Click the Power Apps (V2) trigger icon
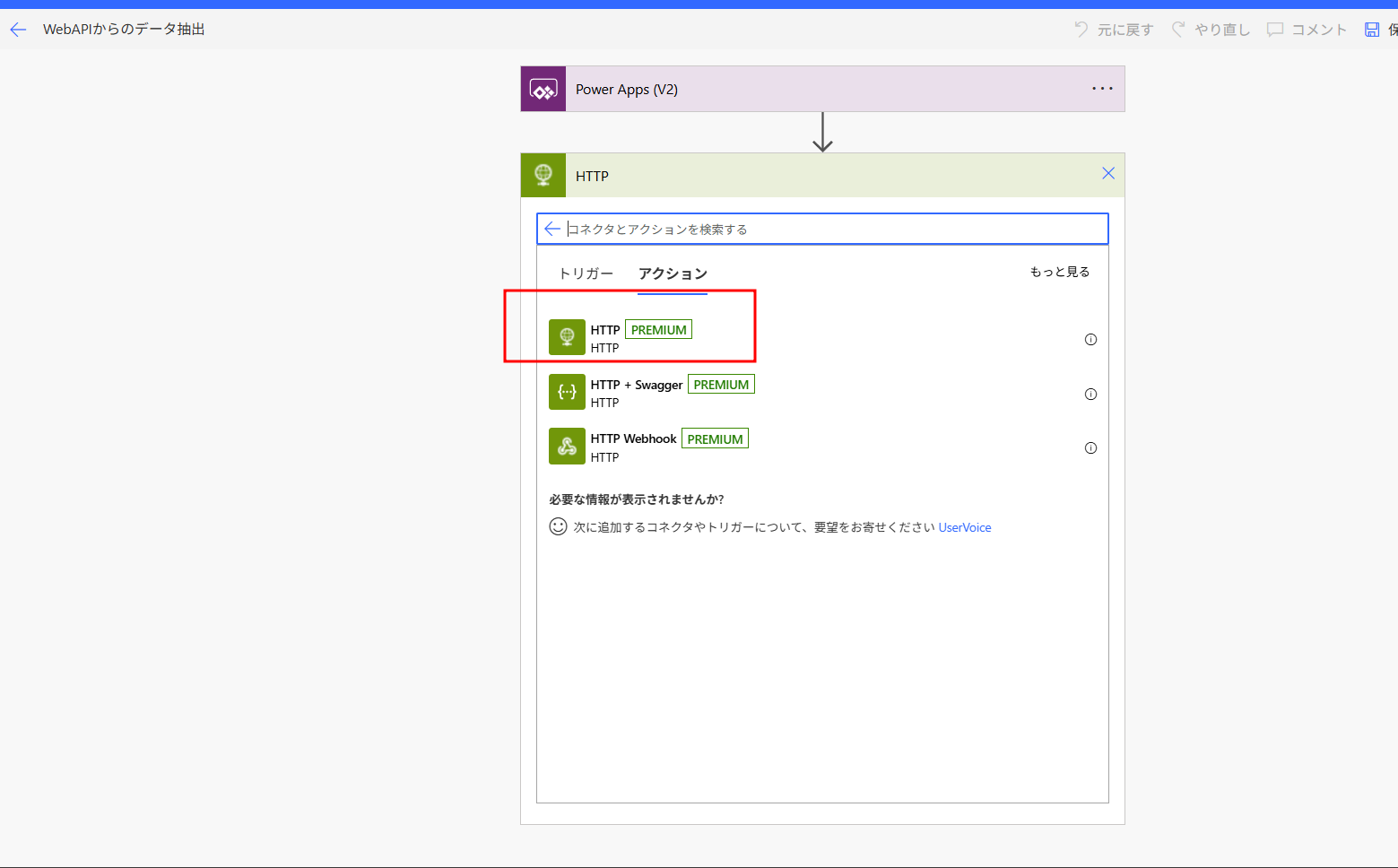The width and height of the screenshot is (1398, 868). tap(543, 89)
